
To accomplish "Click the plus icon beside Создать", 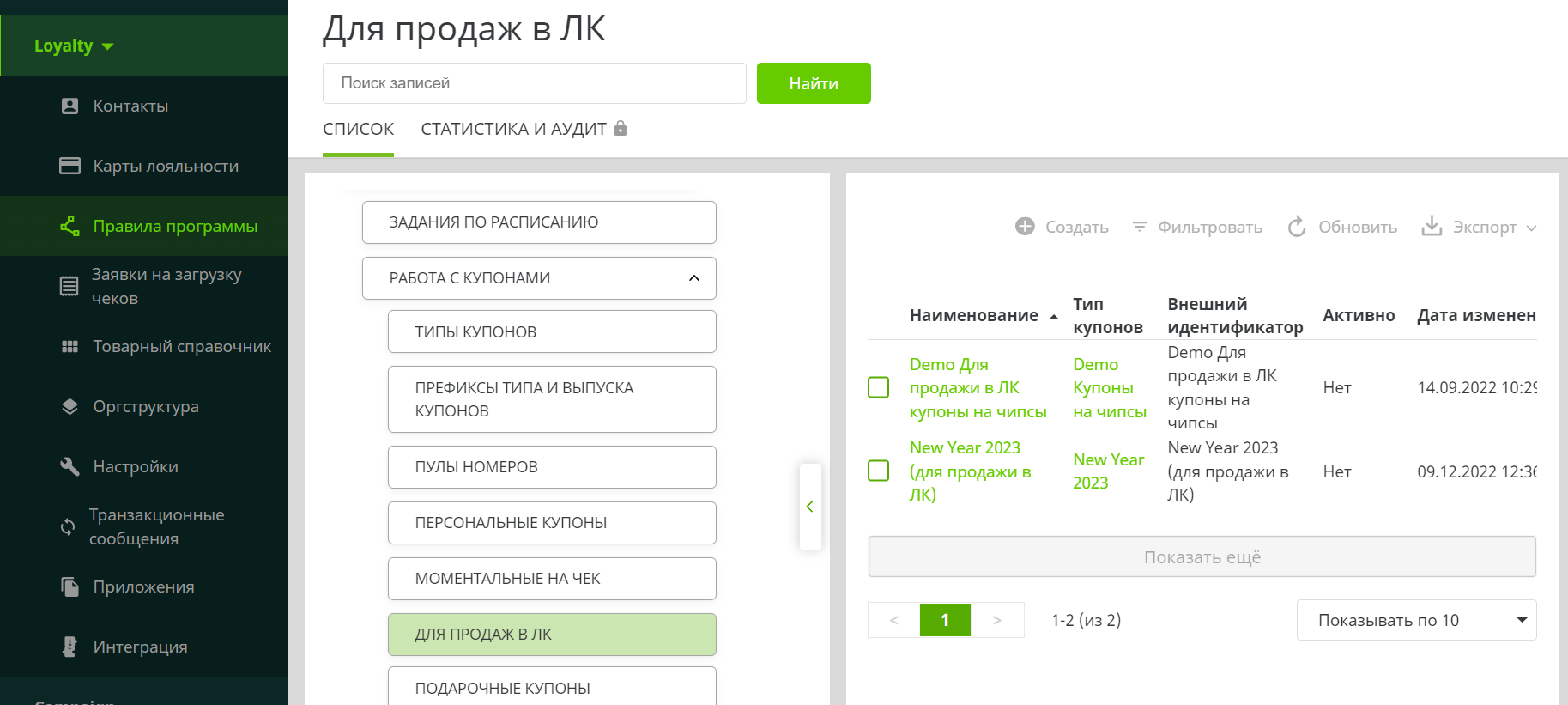I will click(x=1025, y=227).
